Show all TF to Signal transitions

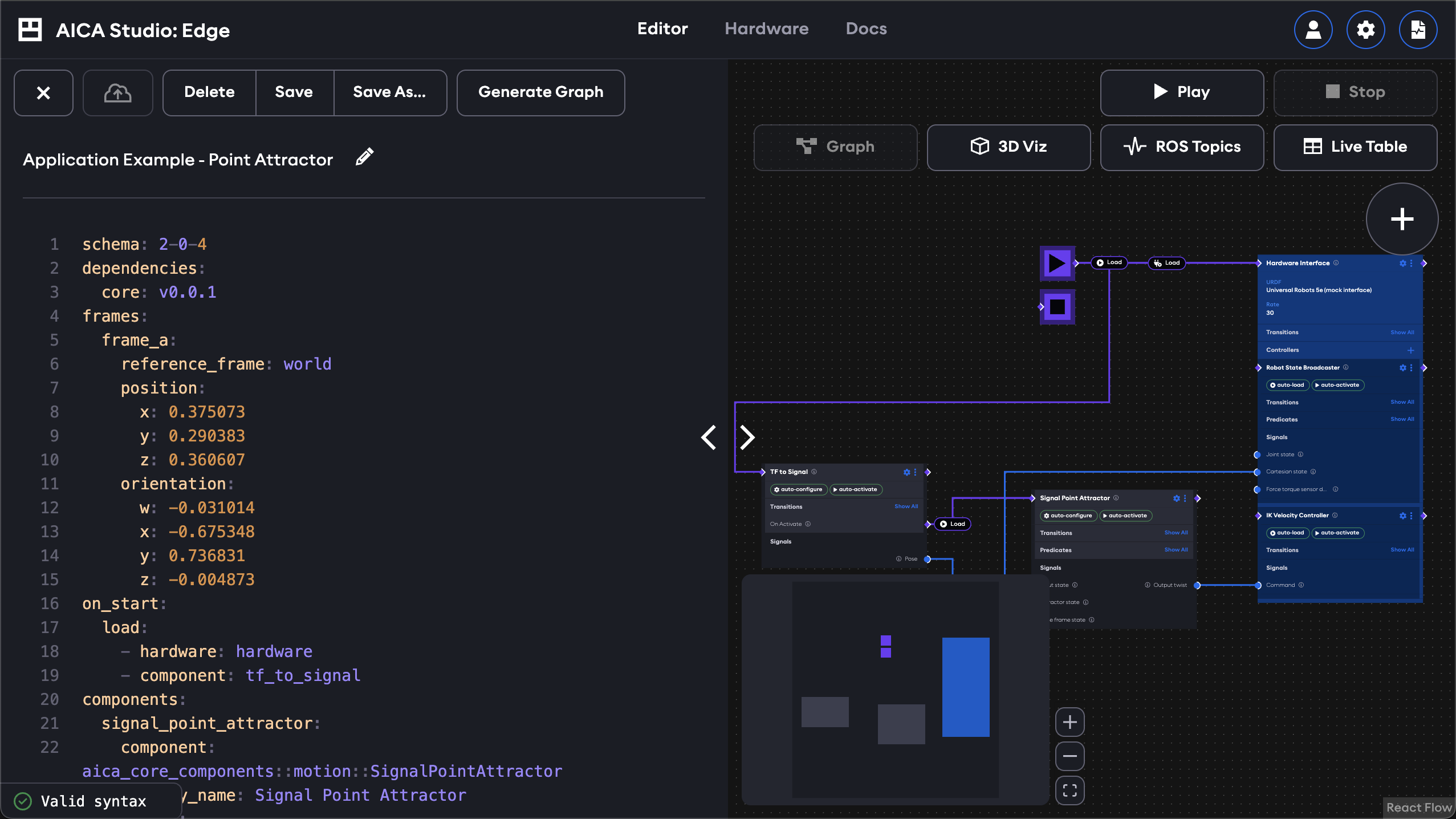(906, 506)
